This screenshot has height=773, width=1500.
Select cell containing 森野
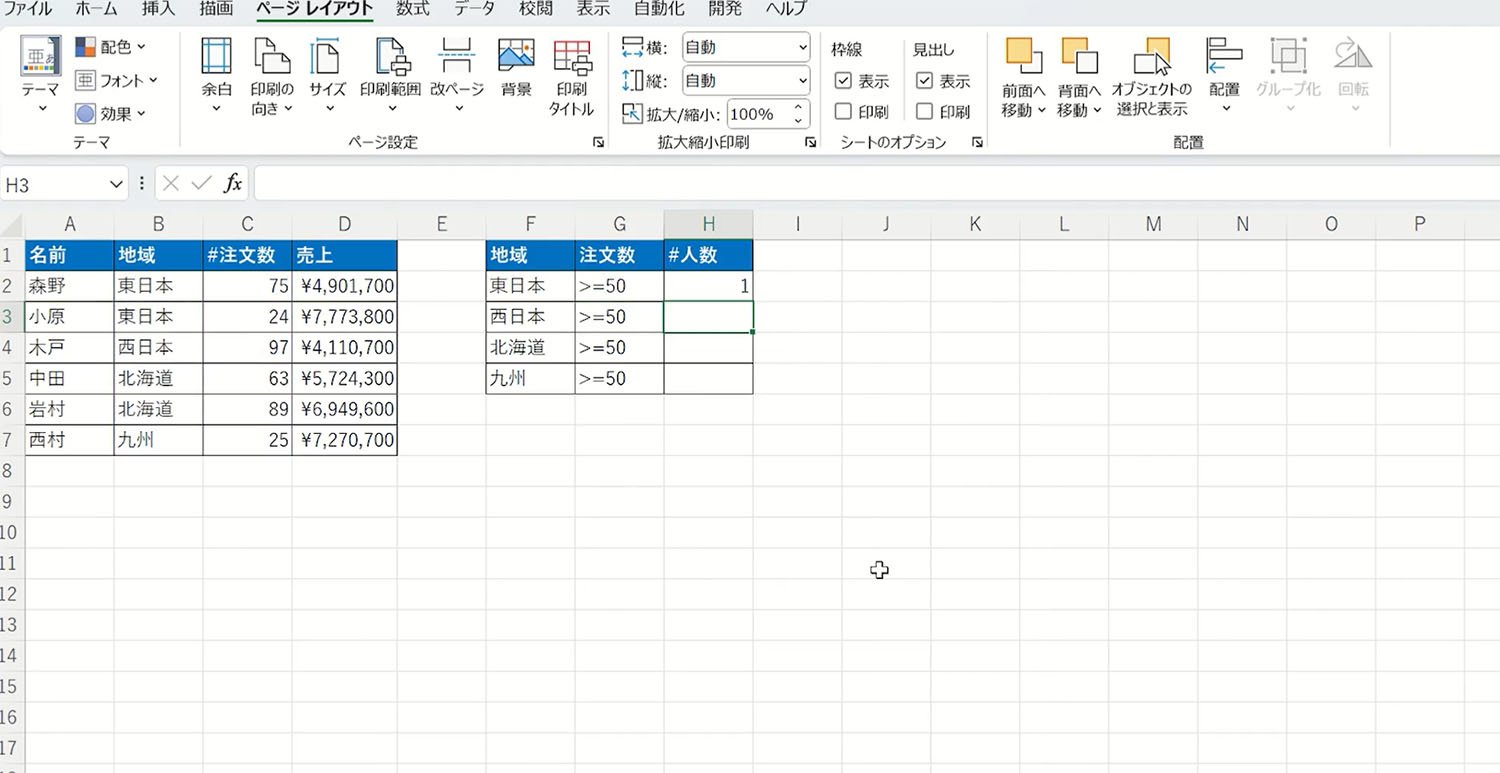click(69, 286)
